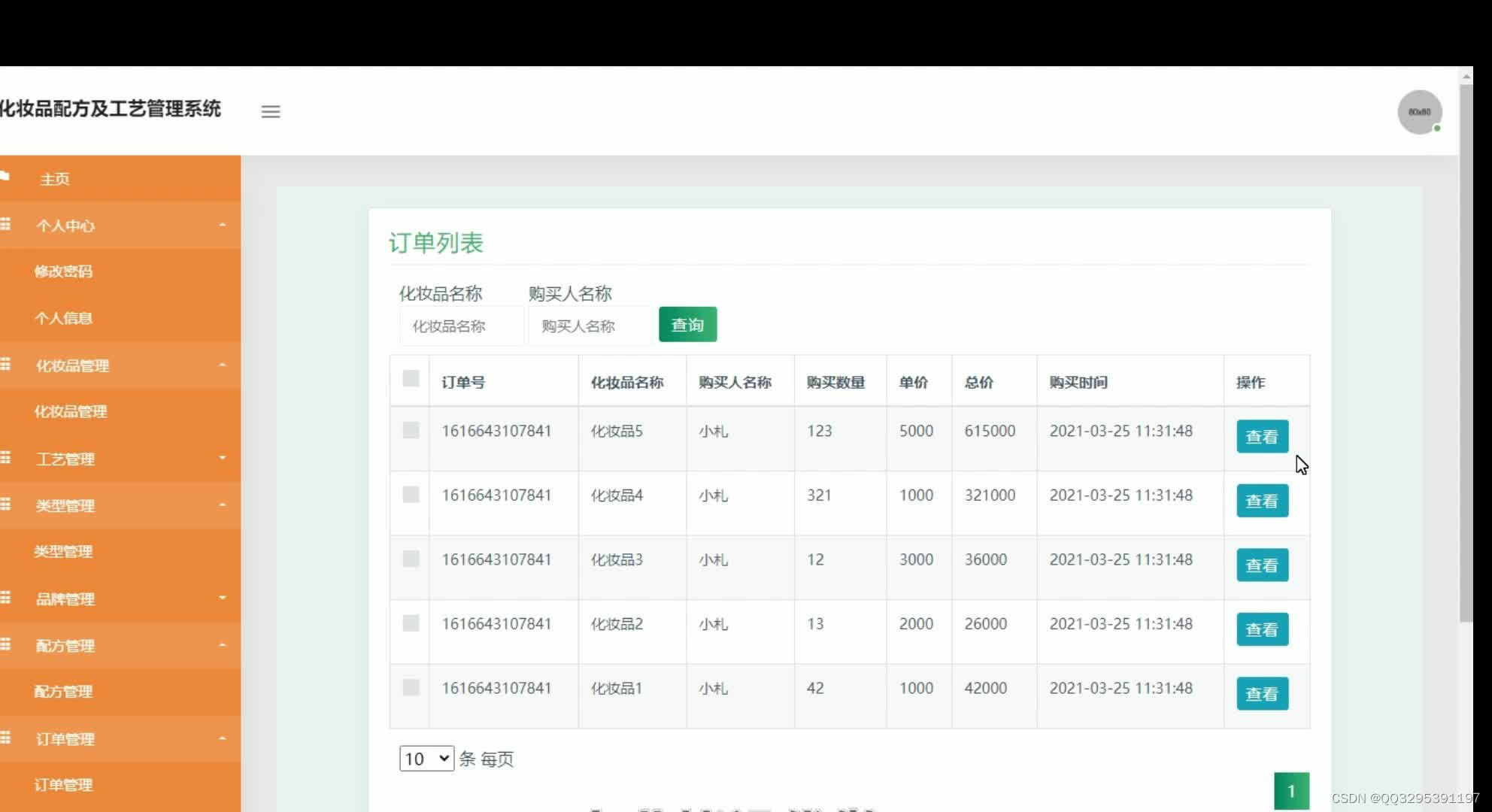Click the grid icon beside 工艺管理
Screen dimensions: 1492x812
(x=6, y=457)
